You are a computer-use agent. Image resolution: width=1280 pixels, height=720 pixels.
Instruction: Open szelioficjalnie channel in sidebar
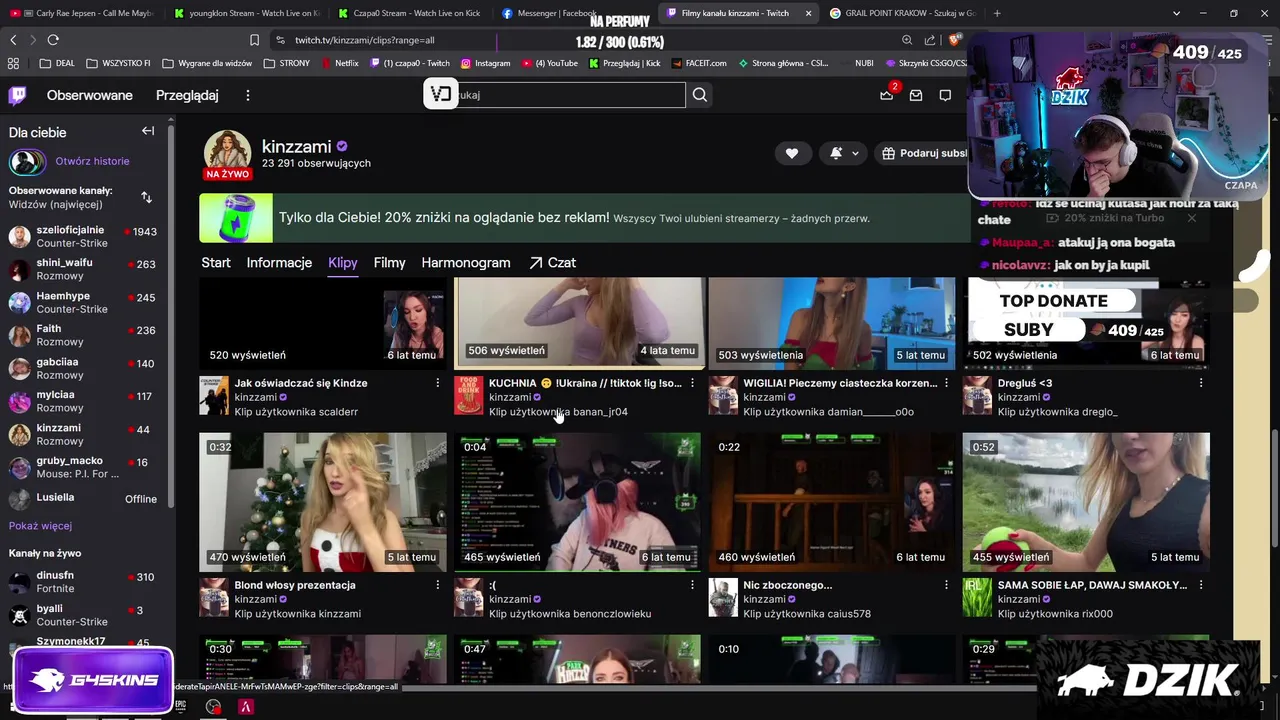click(83, 236)
